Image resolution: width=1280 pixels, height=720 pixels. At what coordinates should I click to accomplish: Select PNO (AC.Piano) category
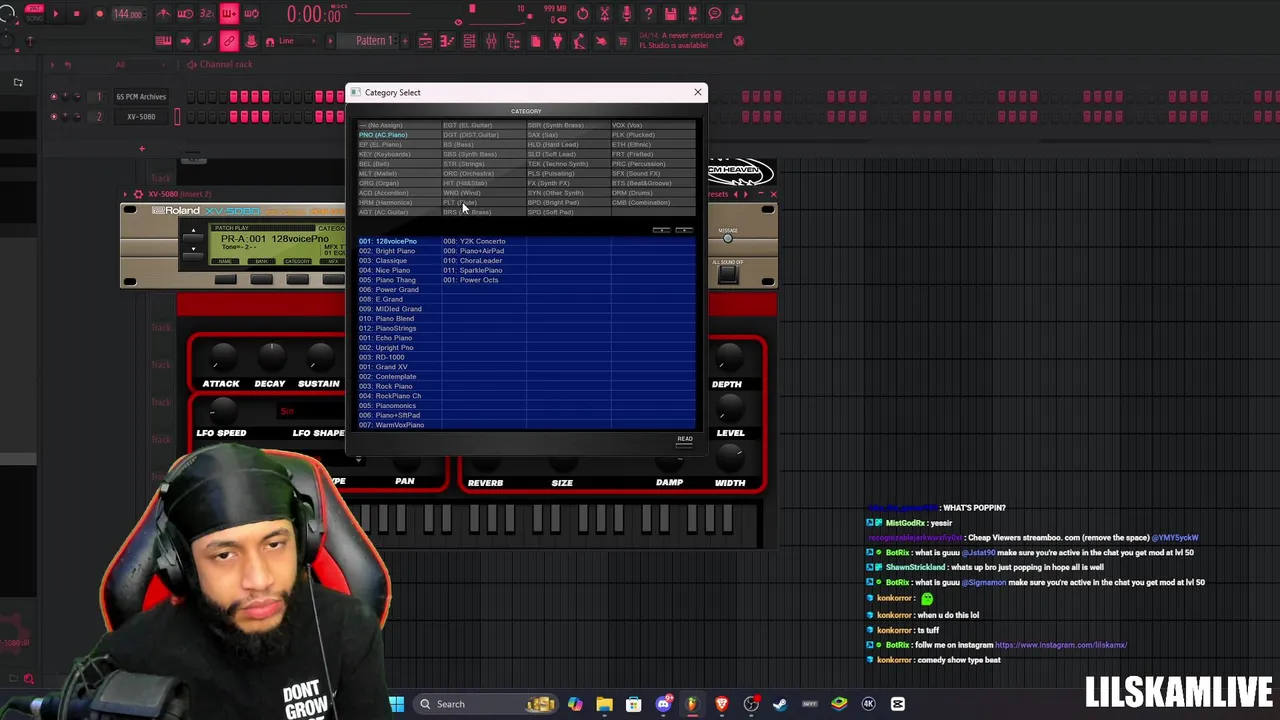(399, 135)
